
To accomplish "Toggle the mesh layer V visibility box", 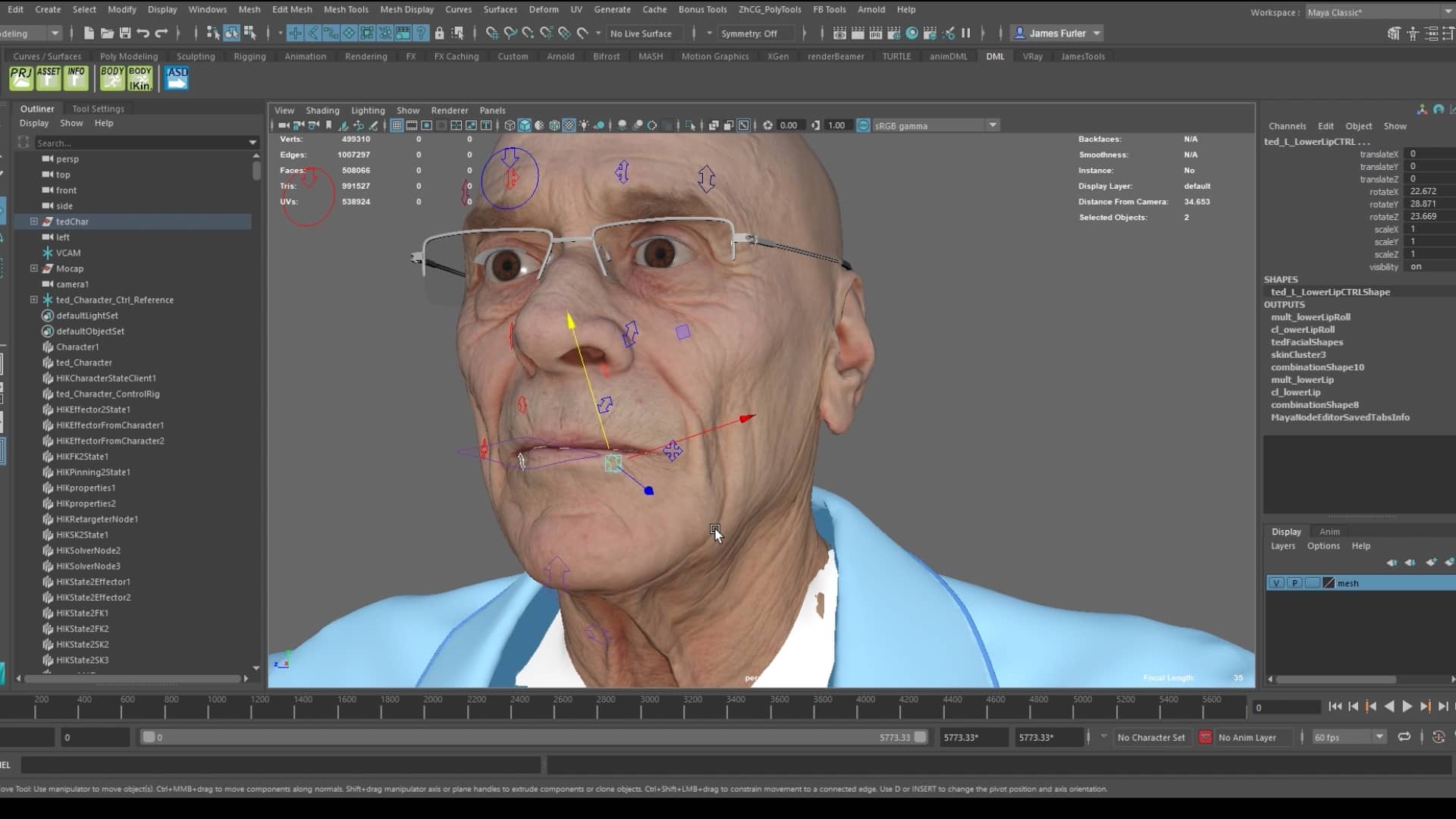I will pyautogui.click(x=1276, y=583).
